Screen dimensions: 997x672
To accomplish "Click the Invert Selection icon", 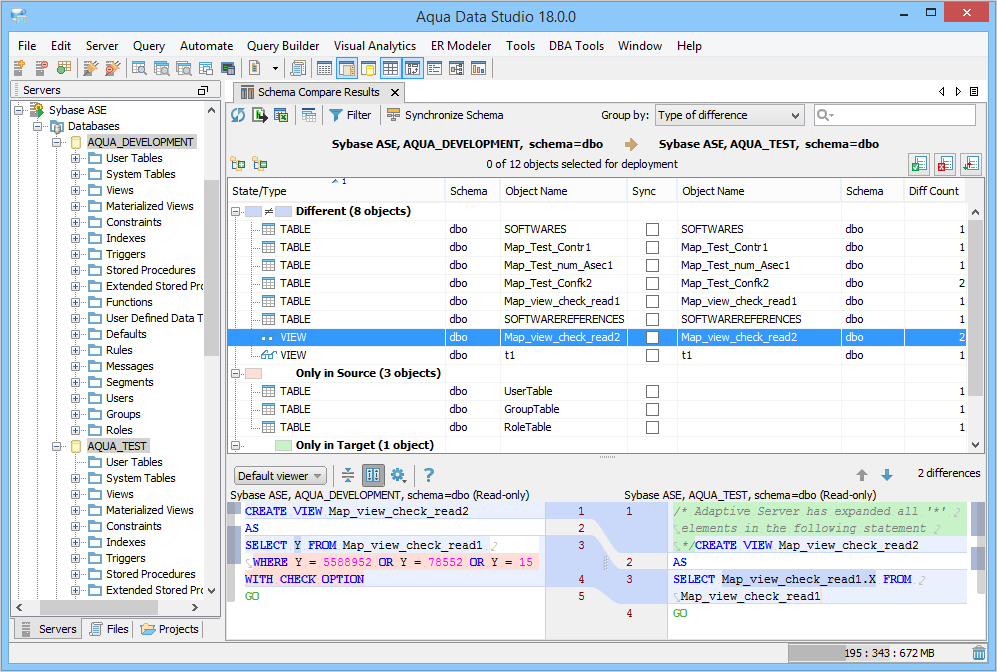I will coord(970,164).
